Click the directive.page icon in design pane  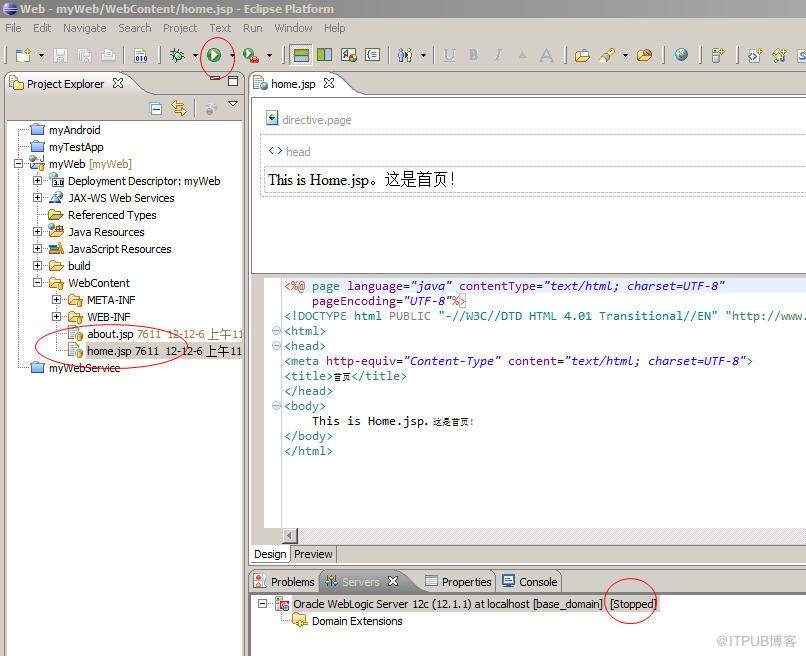coord(272,118)
